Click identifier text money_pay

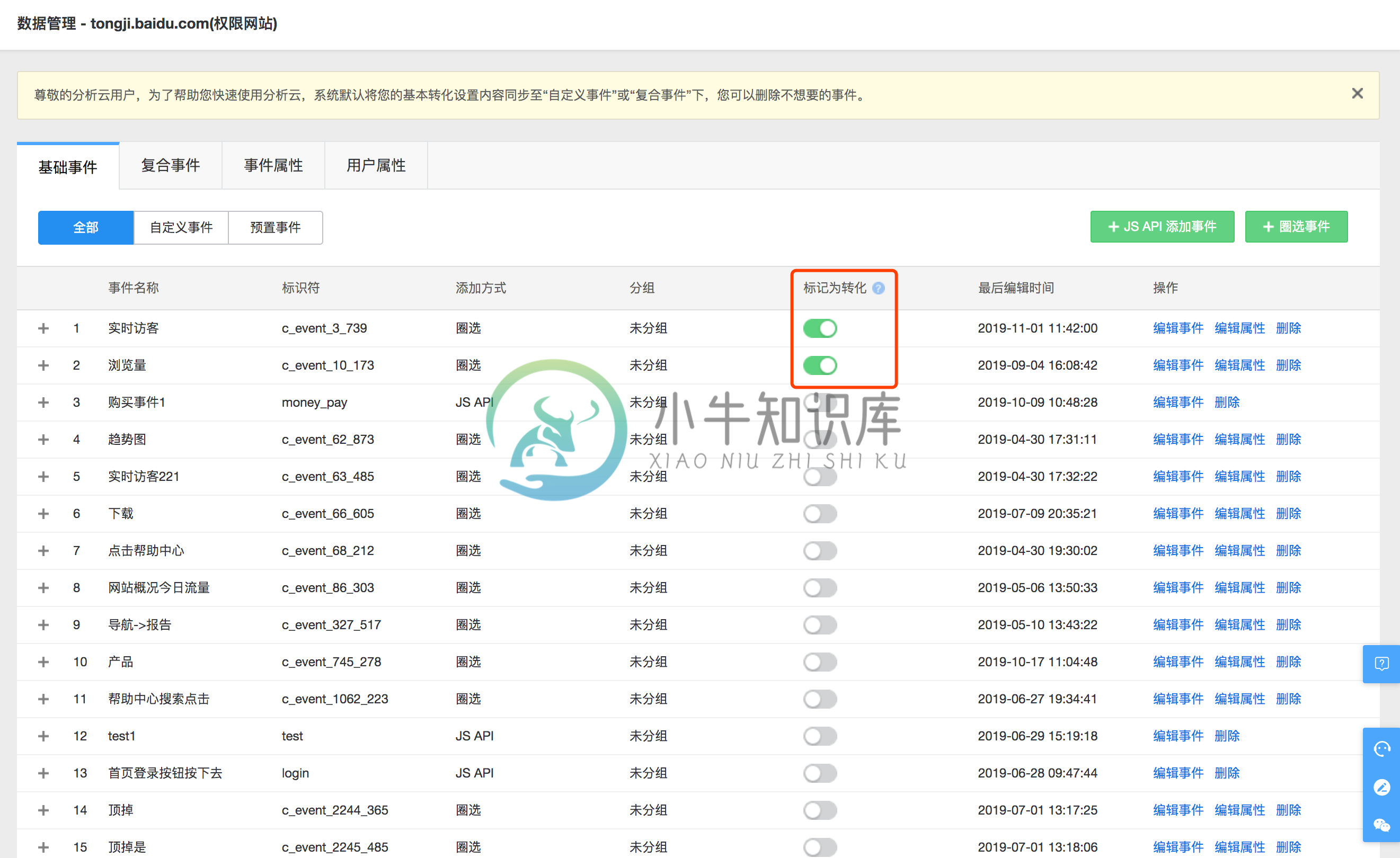click(x=314, y=403)
